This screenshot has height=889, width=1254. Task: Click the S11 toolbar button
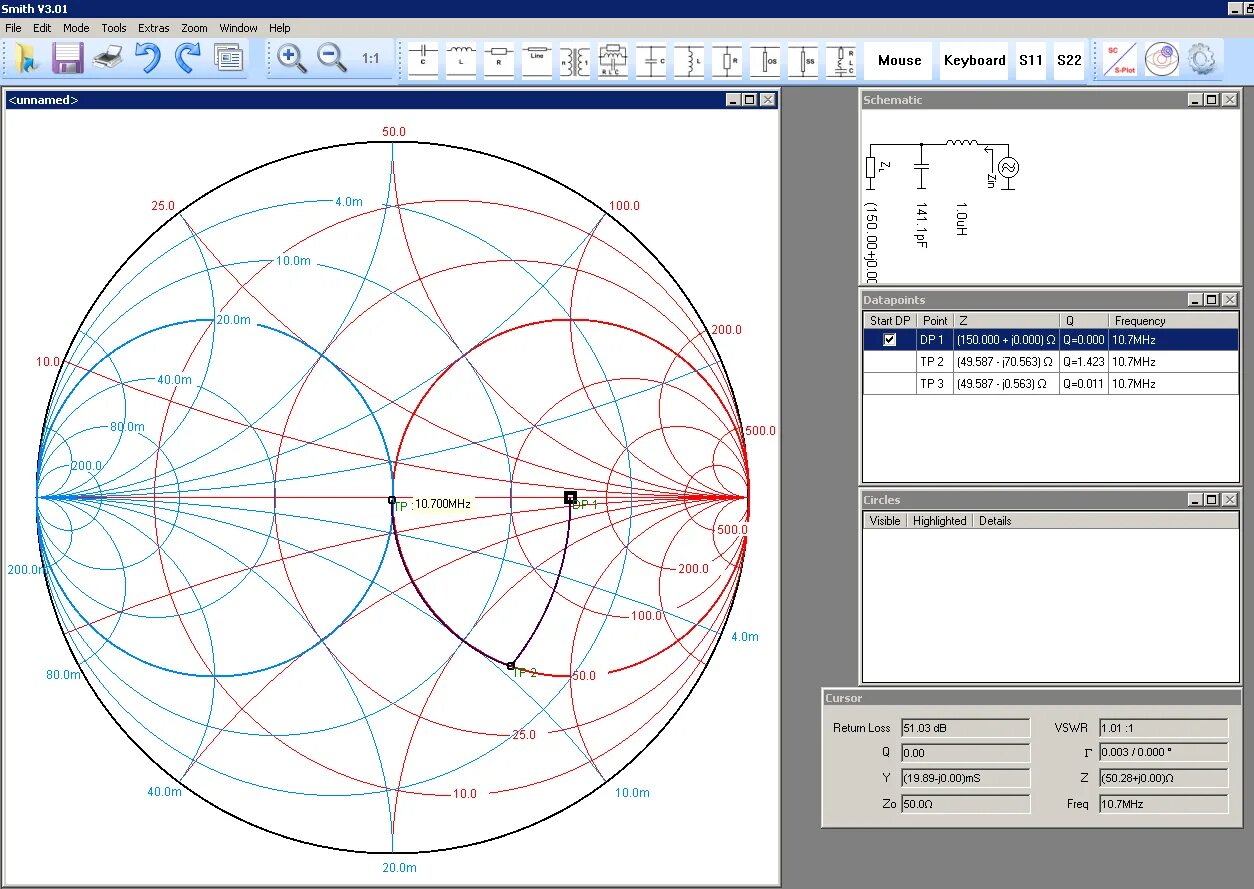point(1031,61)
